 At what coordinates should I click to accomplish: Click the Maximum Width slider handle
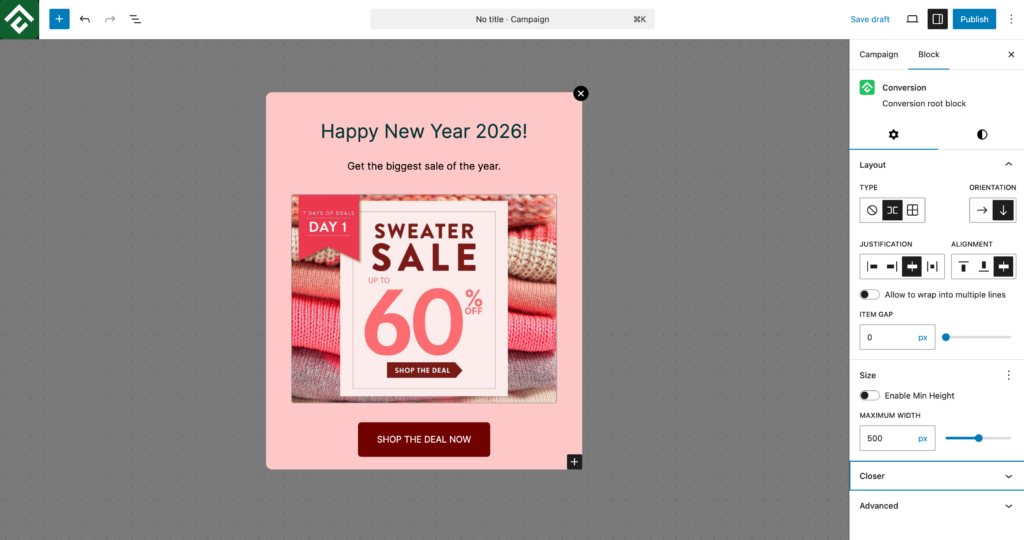coord(979,438)
